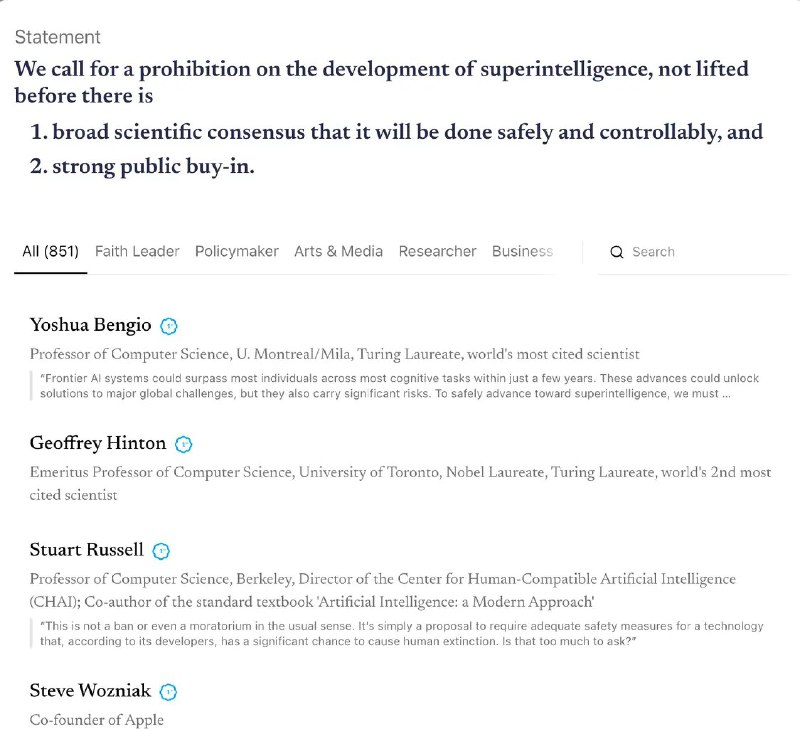The width and height of the screenshot is (800, 729).
Task: Click the verified badge beside Stuart Russell
Action: tap(161, 551)
